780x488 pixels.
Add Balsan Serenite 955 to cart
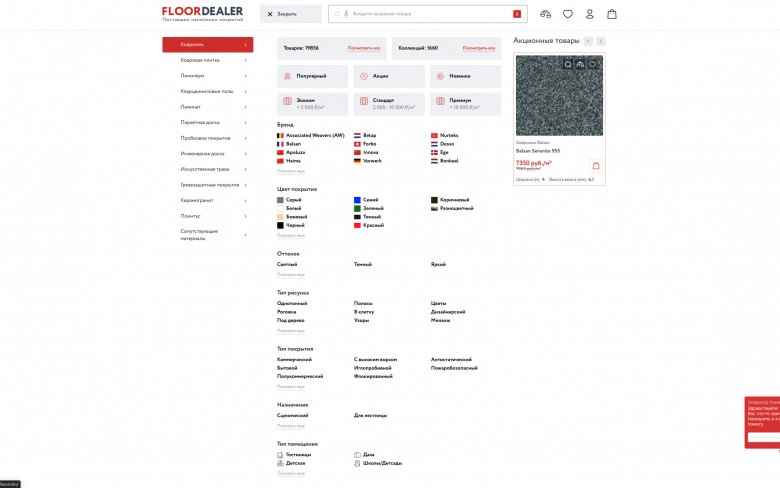pos(596,166)
